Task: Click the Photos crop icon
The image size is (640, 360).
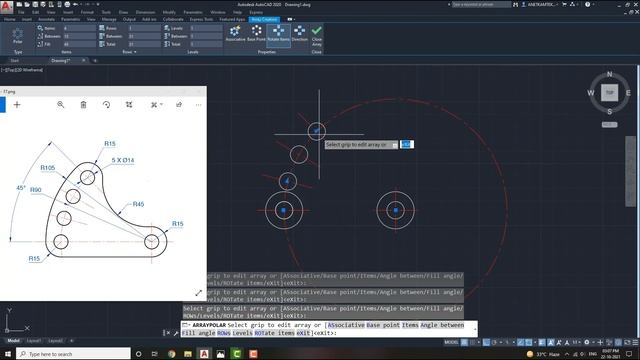Action: point(129,105)
